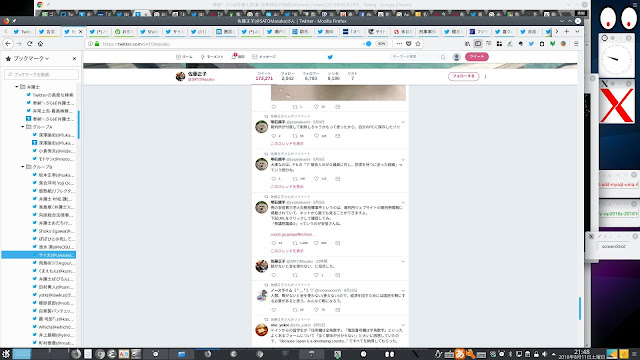The image size is (640, 360).
Task: Open the ツイート count tab on profile
Action: (264, 76)
